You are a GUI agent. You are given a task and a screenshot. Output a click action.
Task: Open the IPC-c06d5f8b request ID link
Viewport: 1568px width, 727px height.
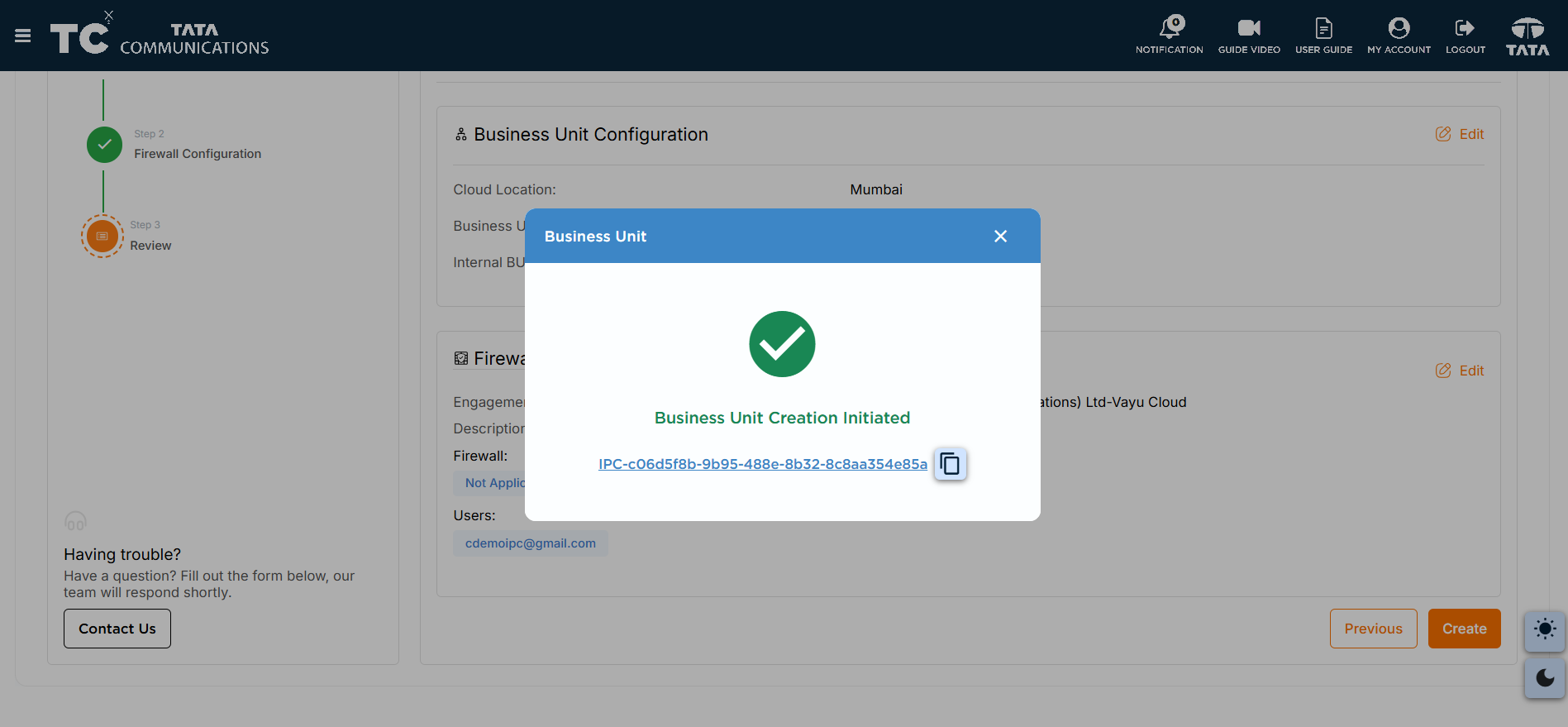[763, 464]
